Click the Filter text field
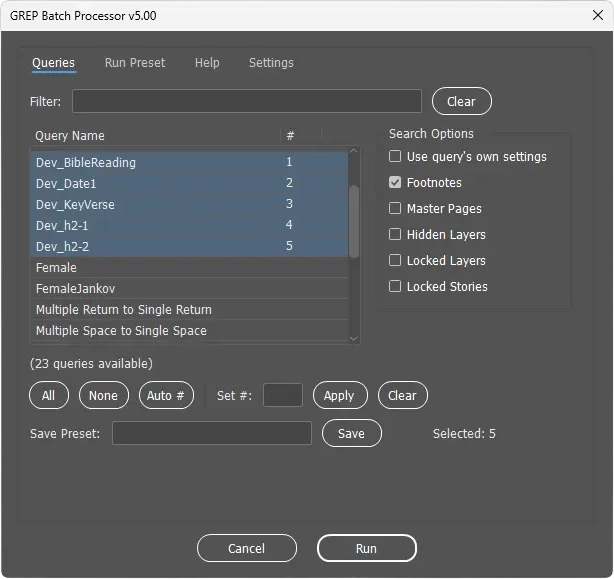Screen dimensions: 614x579 [x=247, y=101]
